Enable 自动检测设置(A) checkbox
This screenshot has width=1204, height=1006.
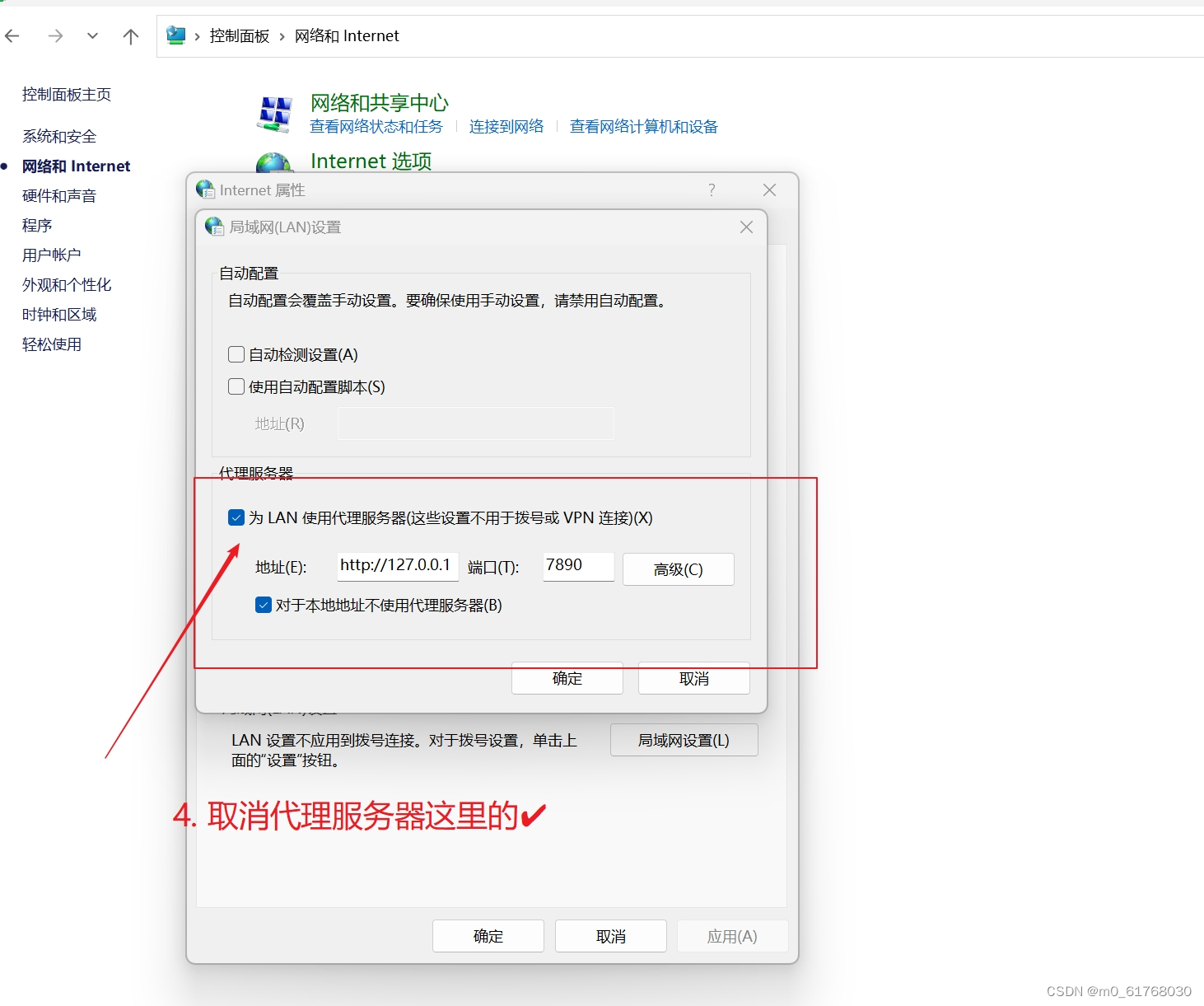pyautogui.click(x=236, y=354)
